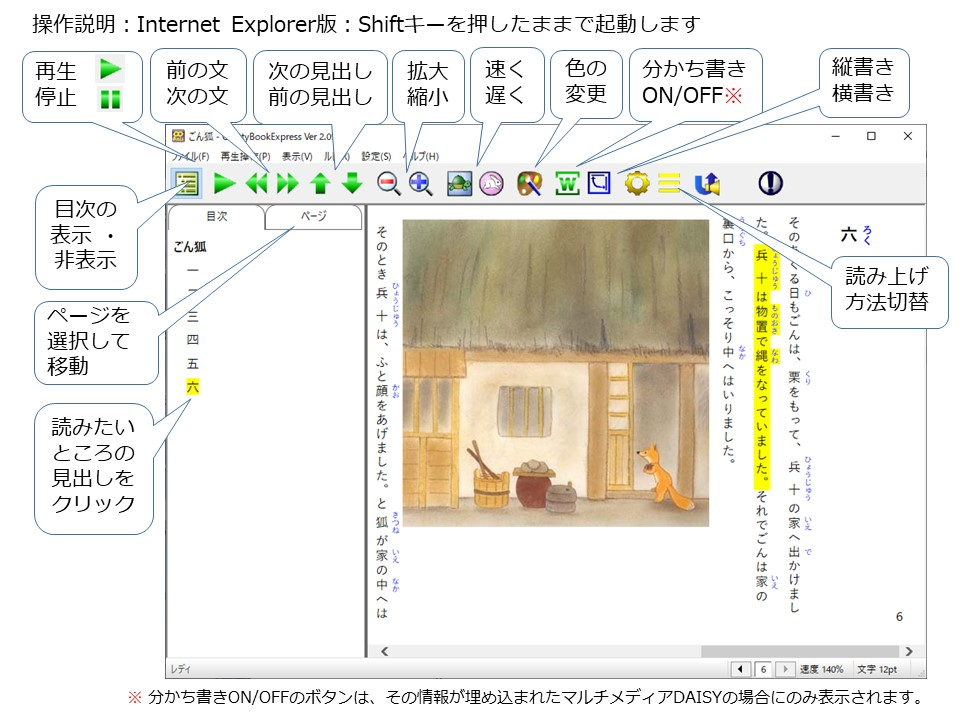This screenshot has width=960, height=720.
Task: Click the scroll-right arrow of the horizontal scrollbar
Action: [x=909, y=651]
